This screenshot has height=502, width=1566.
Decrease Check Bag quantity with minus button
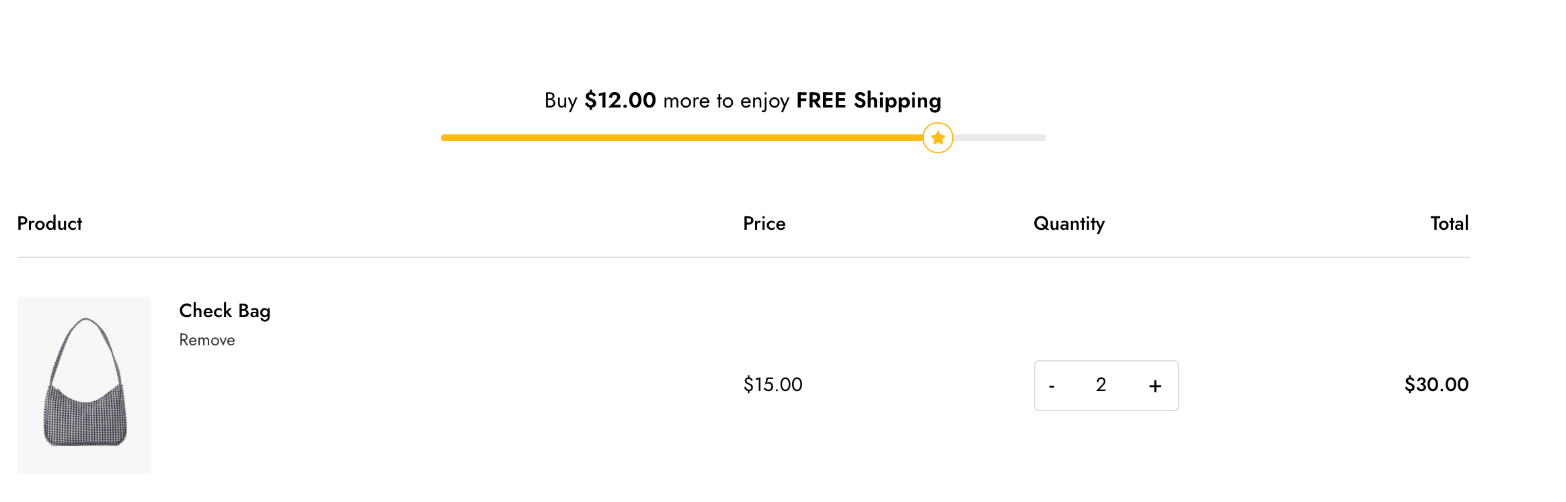click(x=1052, y=386)
